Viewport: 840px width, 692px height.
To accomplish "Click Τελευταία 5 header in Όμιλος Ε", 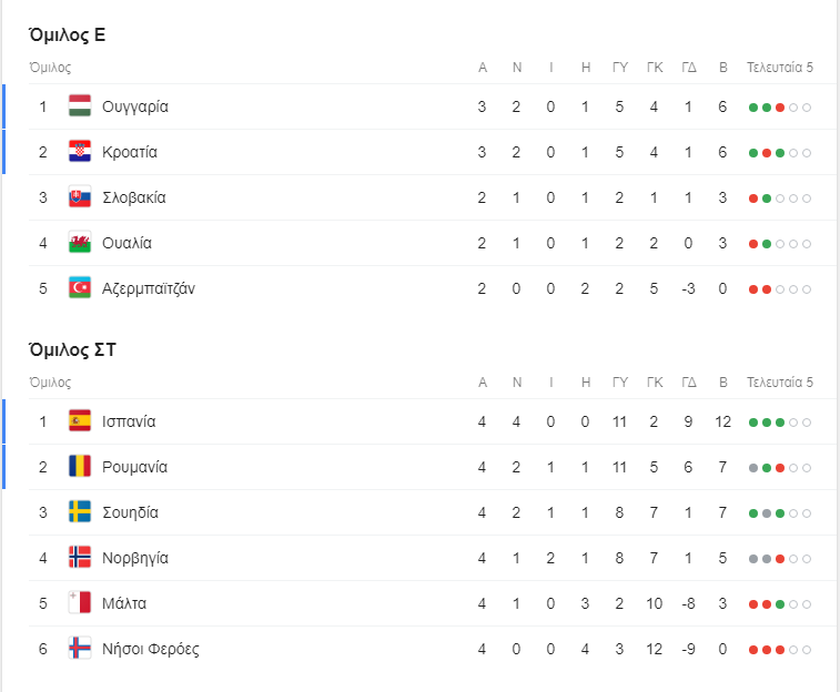I will (780, 68).
